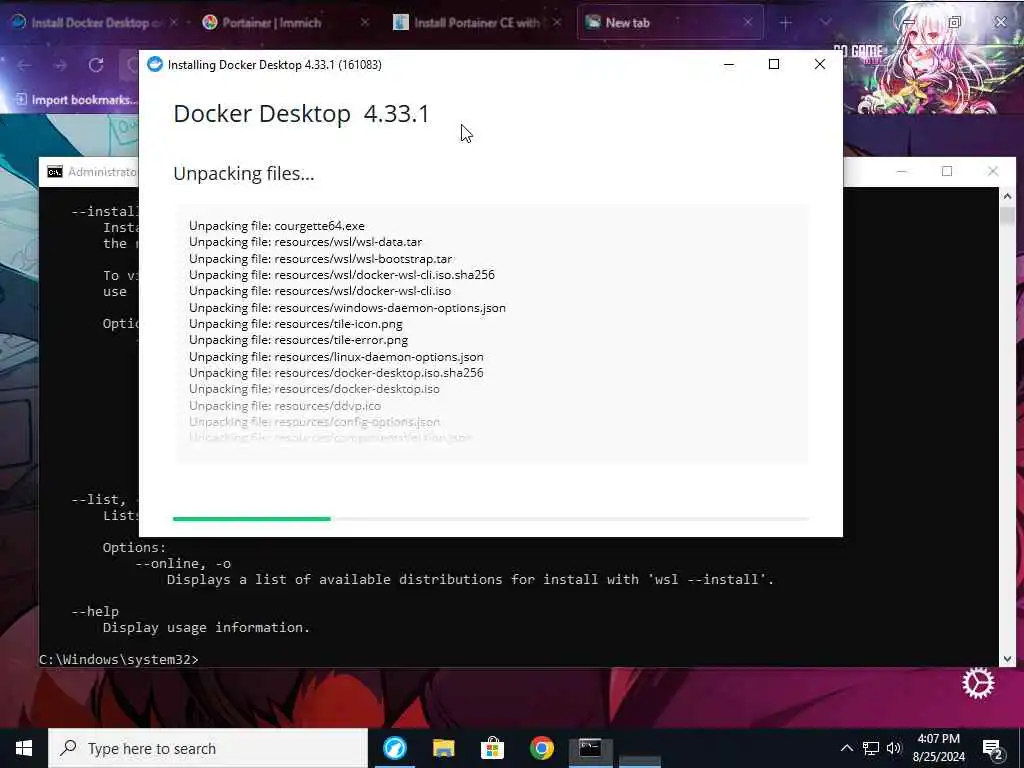Click the Command Prompt scrollbar down arrow
1024x768 pixels.
tap(1007, 659)
